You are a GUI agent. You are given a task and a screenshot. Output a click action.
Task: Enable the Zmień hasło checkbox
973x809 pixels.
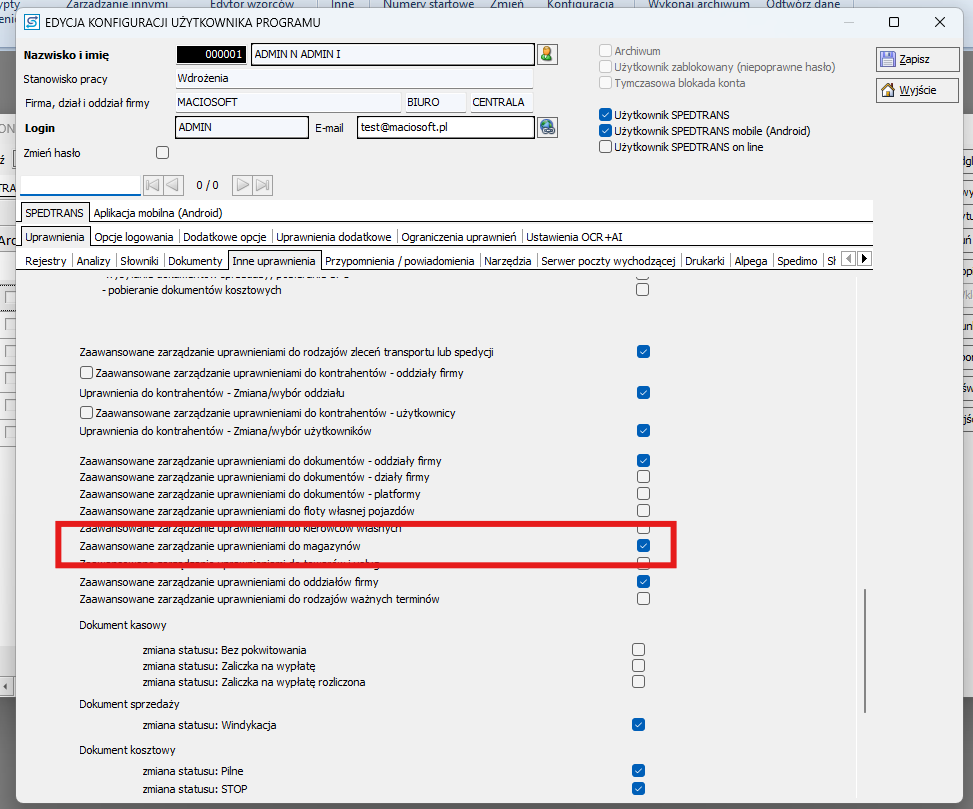(163, 153)
